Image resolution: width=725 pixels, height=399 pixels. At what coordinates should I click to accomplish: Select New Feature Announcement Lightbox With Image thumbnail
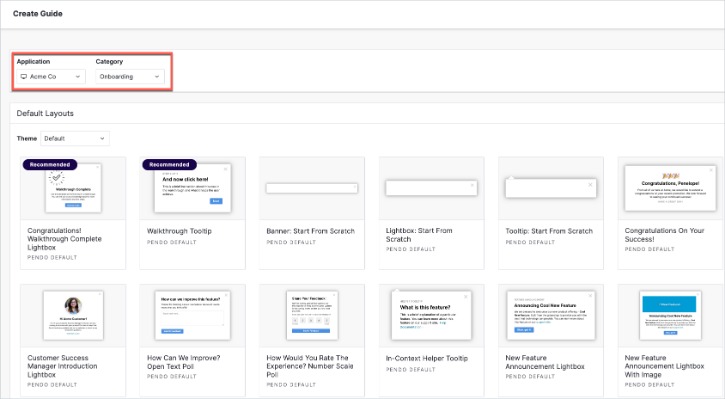coord(670,316)
